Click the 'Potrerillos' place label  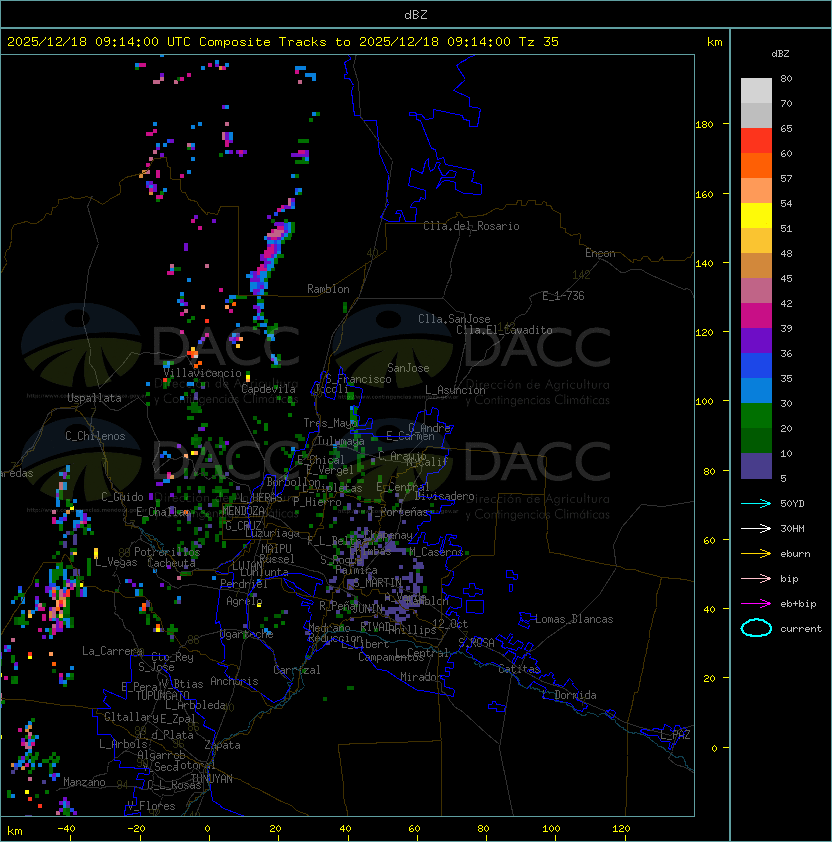point(167,552)
